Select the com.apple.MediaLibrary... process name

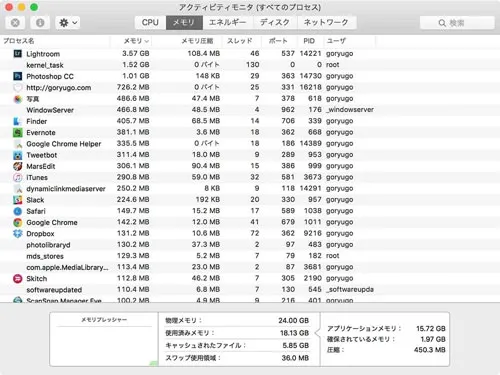coord(67,267)
